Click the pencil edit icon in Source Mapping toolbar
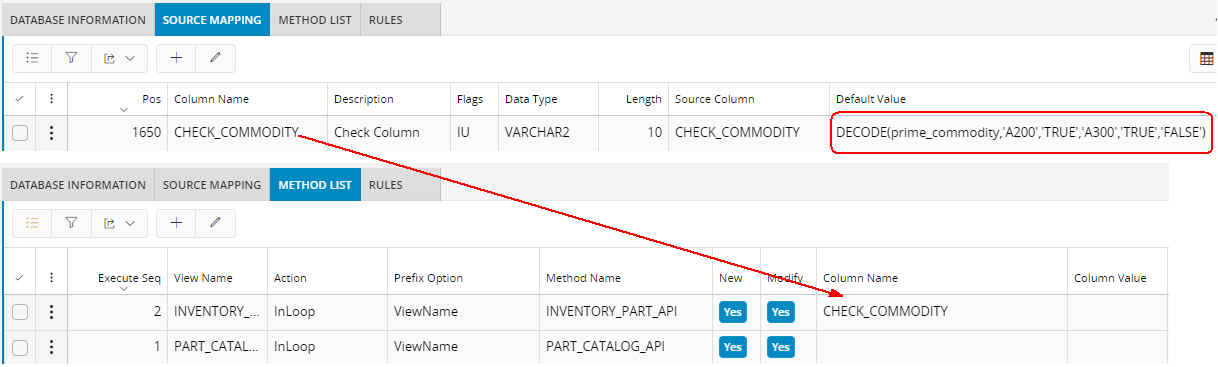 (x=215, y=58)
